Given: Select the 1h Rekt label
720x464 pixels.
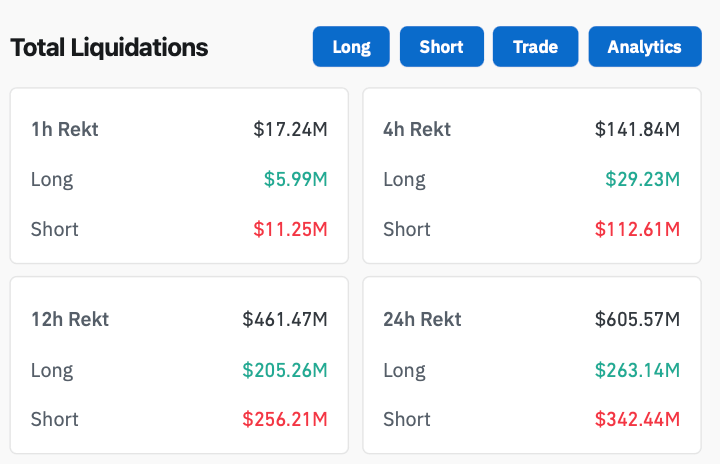Looking at the screenshot, I should [65, 129].
